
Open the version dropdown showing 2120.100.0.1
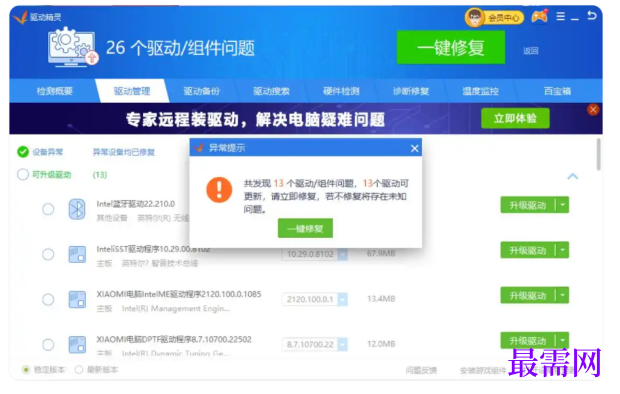click(x=342, y=299)
